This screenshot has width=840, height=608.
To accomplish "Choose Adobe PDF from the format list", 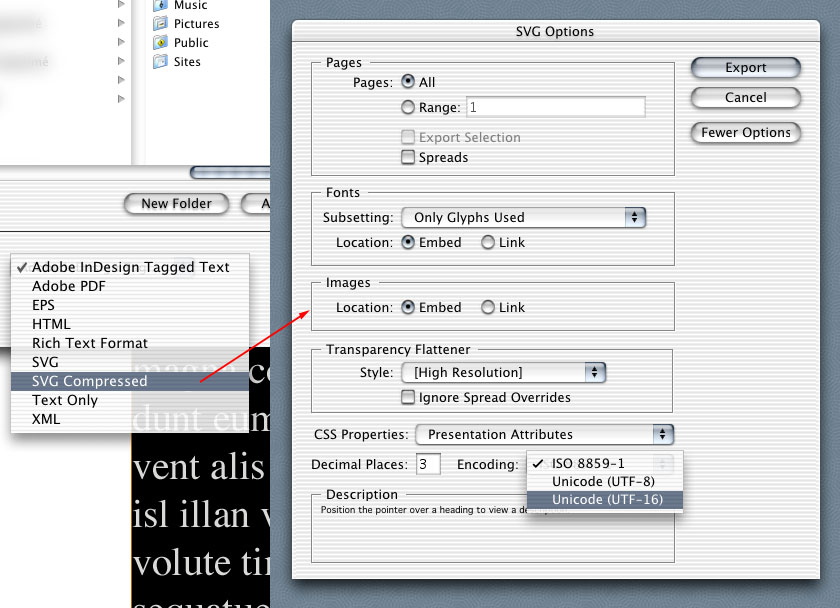I will coord(130,286).
